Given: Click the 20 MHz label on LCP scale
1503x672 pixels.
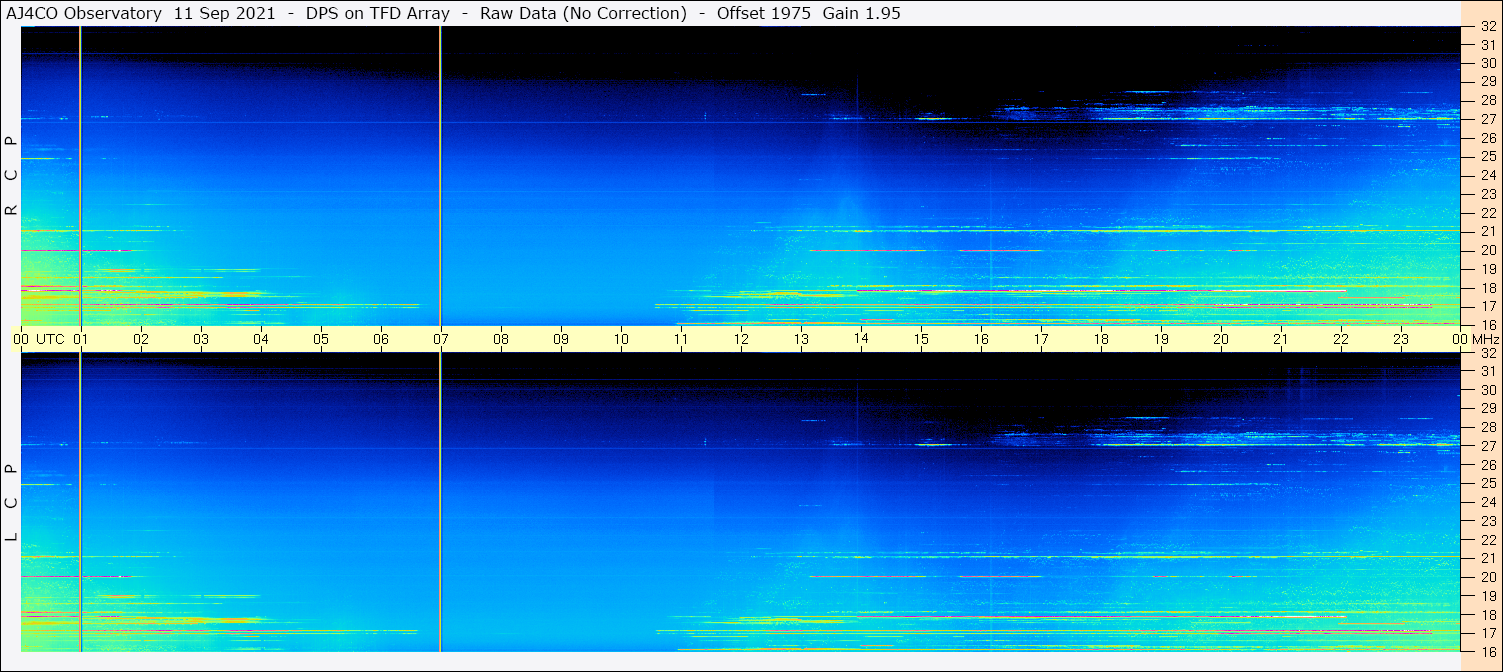Looking at the screenshot, I should point(1488,577).
